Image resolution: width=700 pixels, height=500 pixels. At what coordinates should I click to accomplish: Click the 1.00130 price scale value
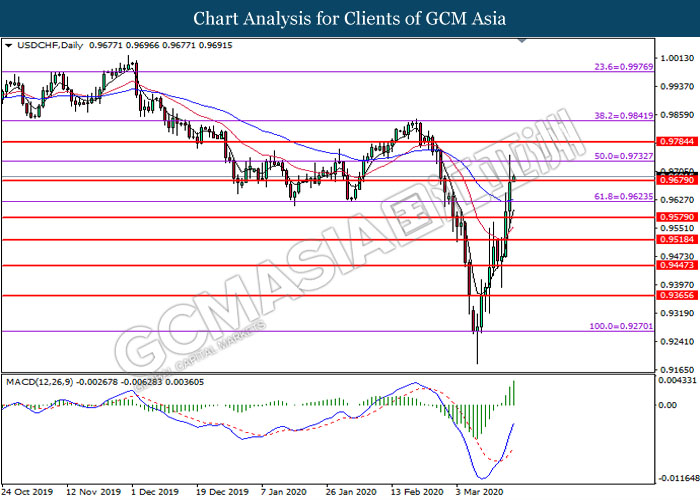tap(677, 58)
